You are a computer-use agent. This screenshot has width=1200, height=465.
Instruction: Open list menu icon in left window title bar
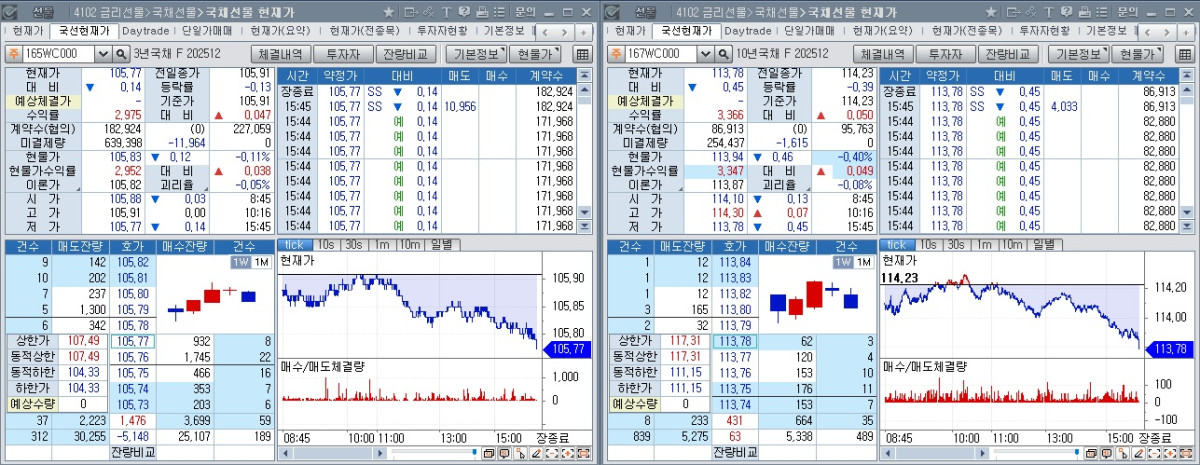pyautogui.click(x=499, y=12)
